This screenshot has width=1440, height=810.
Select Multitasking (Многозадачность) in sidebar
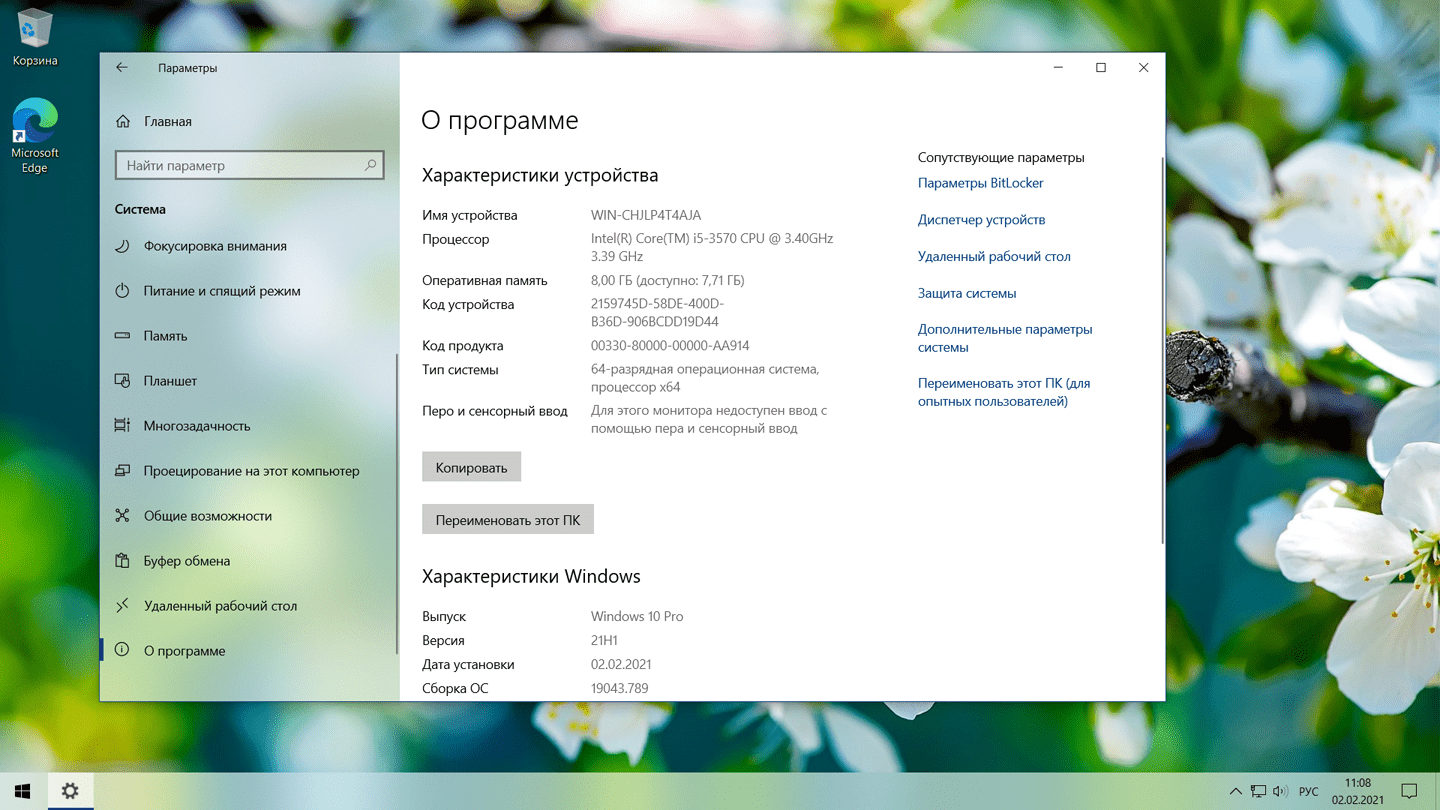(x=196, y=426)
